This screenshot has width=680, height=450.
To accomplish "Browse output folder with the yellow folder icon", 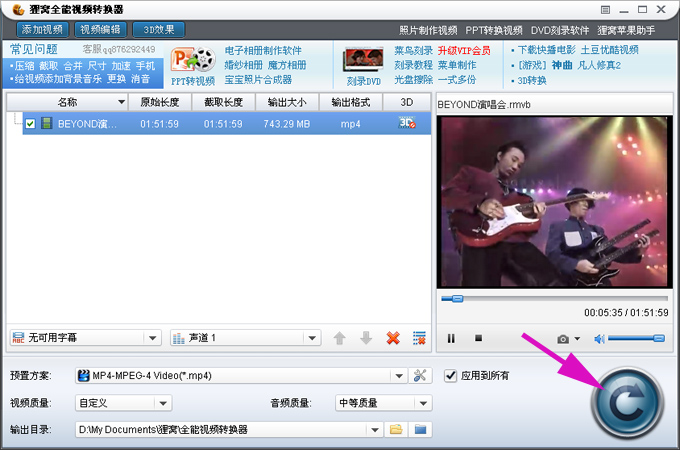I will tap(396, 430).
